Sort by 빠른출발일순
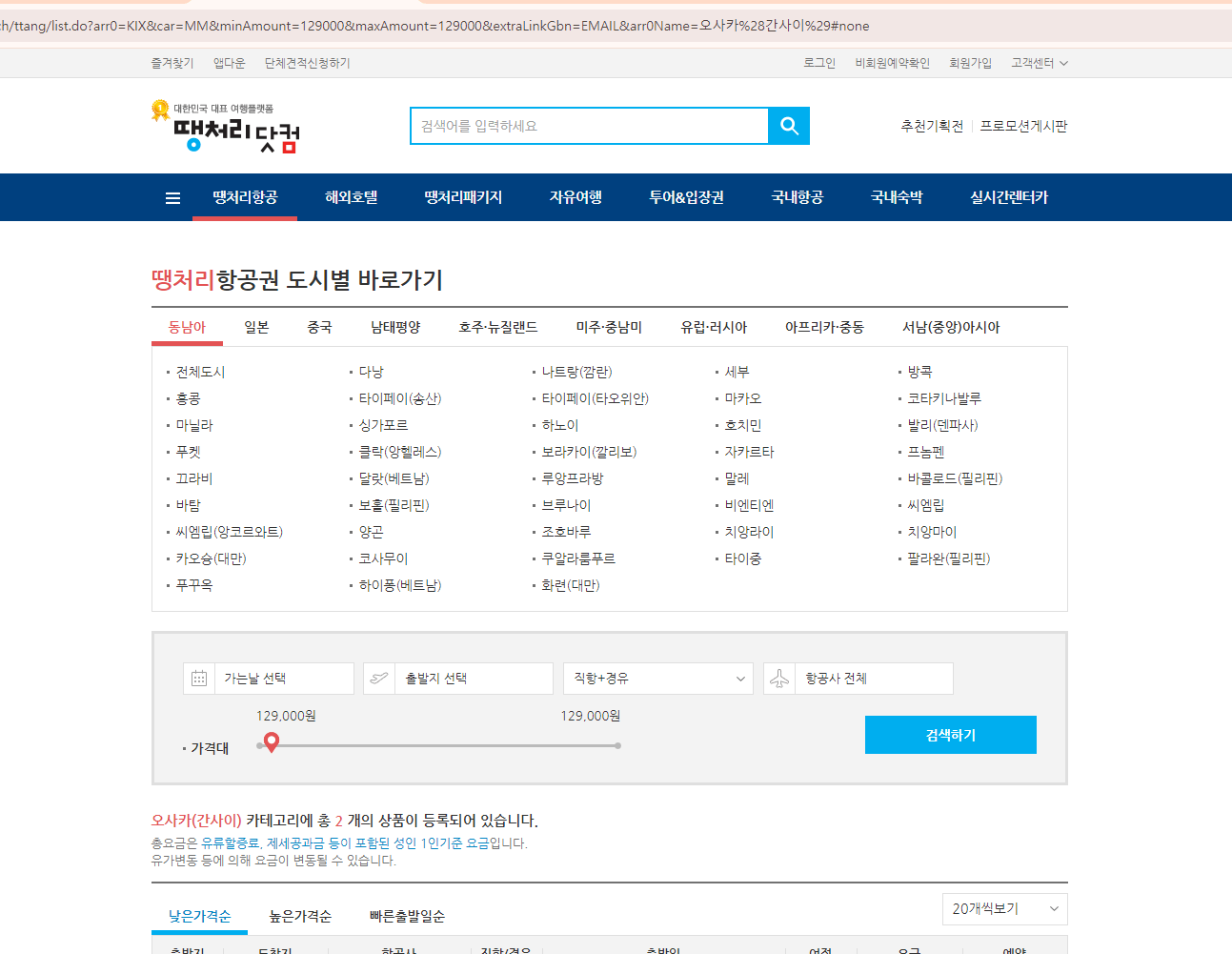The height and width of the screenshot is (954, 1232). 407,916
